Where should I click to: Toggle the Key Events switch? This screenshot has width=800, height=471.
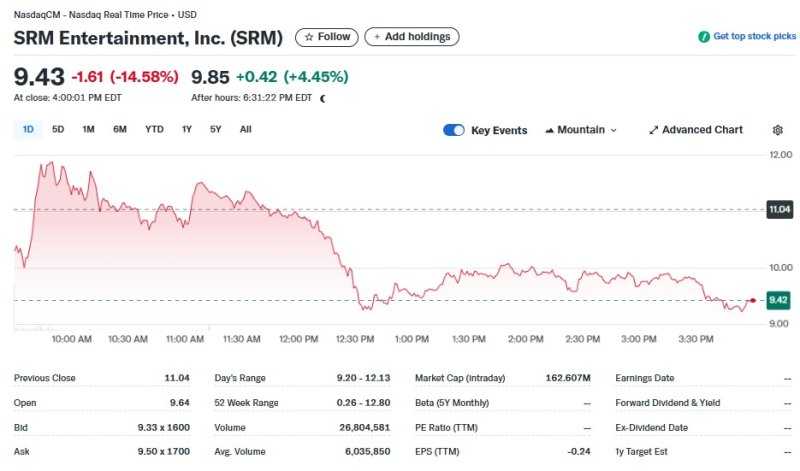click(x=454, y=130)
